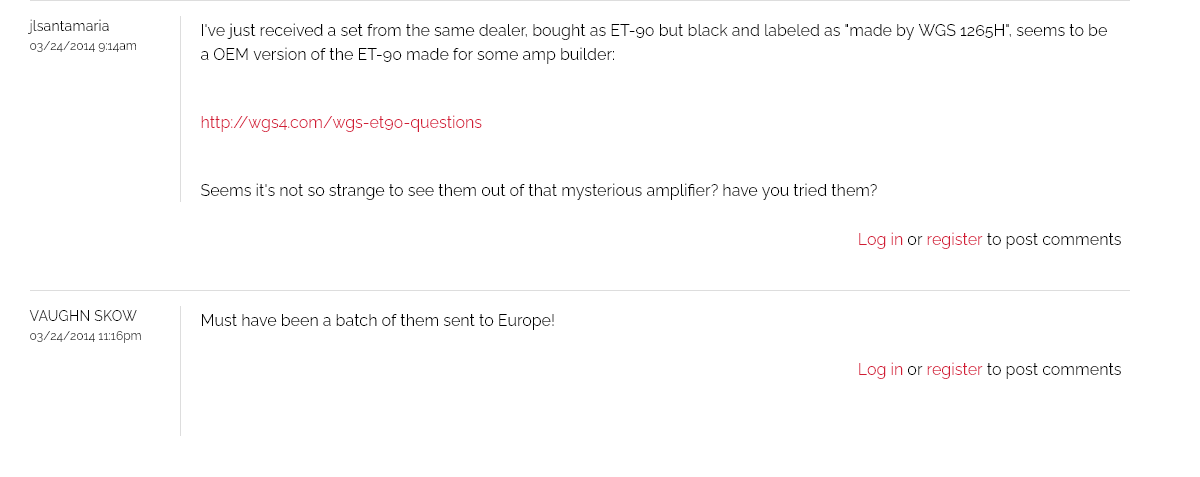Click the 'Seems it's not so strange' sentence

pyautogui.click(x=539, y=191)
